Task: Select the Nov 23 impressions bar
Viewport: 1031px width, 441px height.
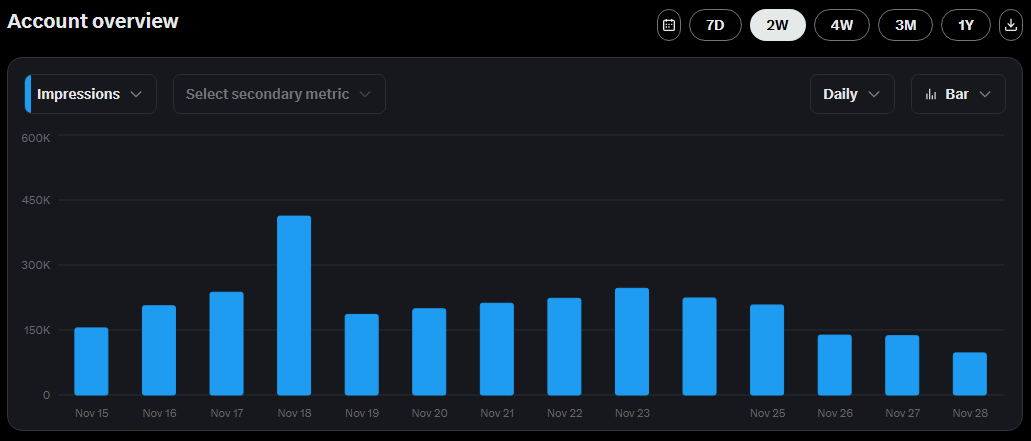Action: pyautogui.click(x=632, y=341)
